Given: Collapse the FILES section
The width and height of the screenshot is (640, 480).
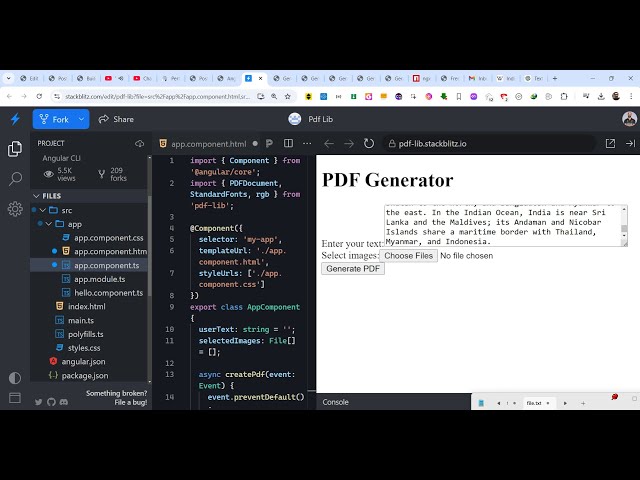Looking at the screenshot, I should click(37, 196).
